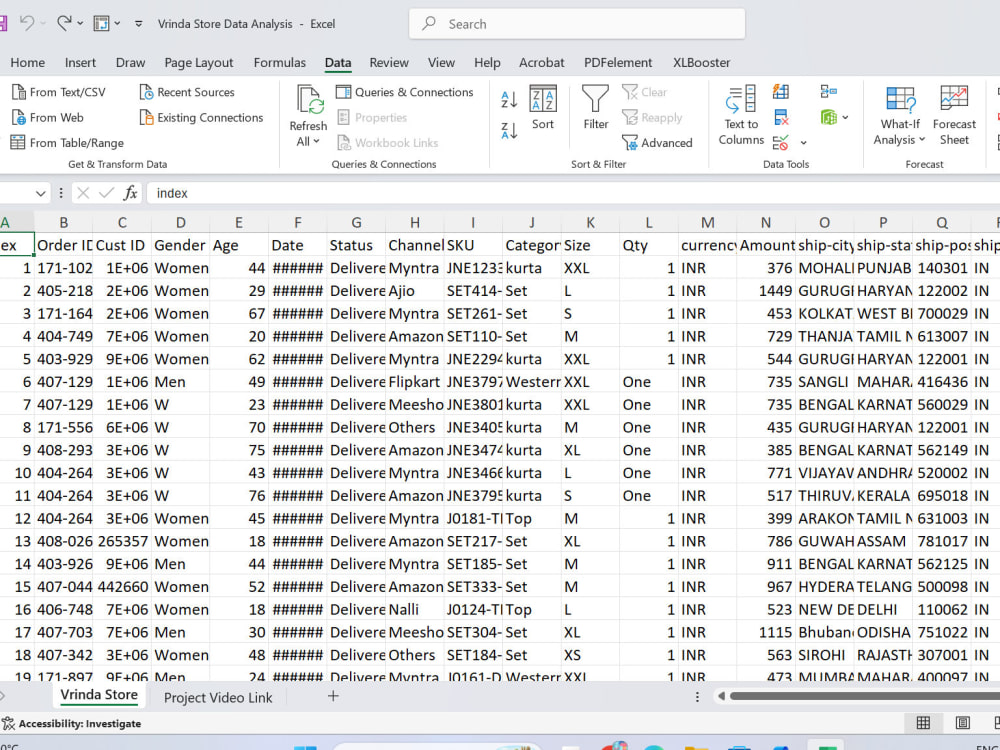
Task: Toggle the Filter funnel button
Action: click(596, 107)
